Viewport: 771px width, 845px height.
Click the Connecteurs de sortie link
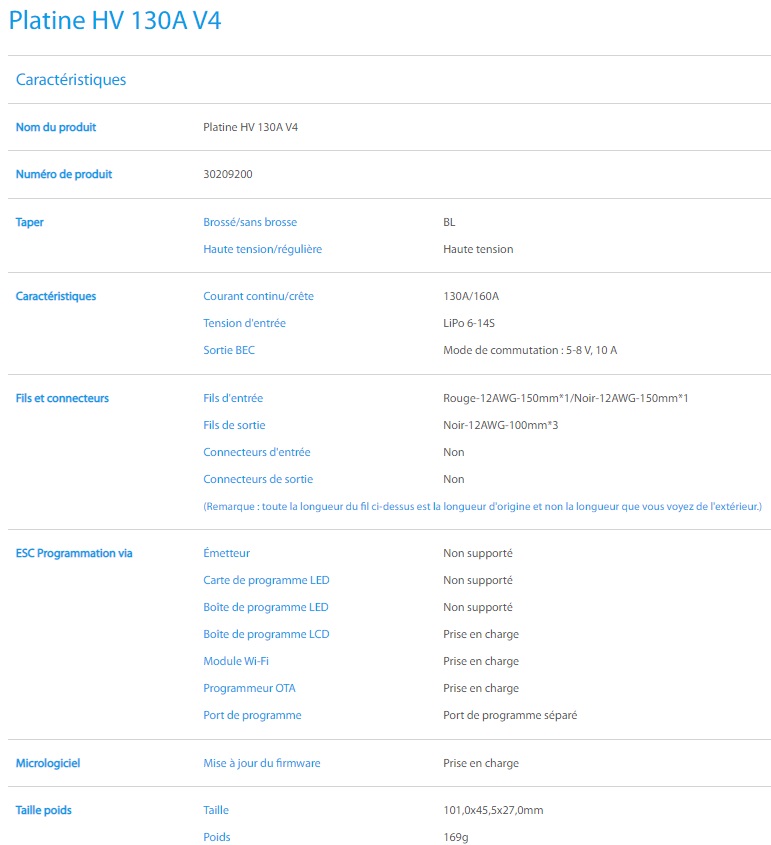click(x=258, y=479)
